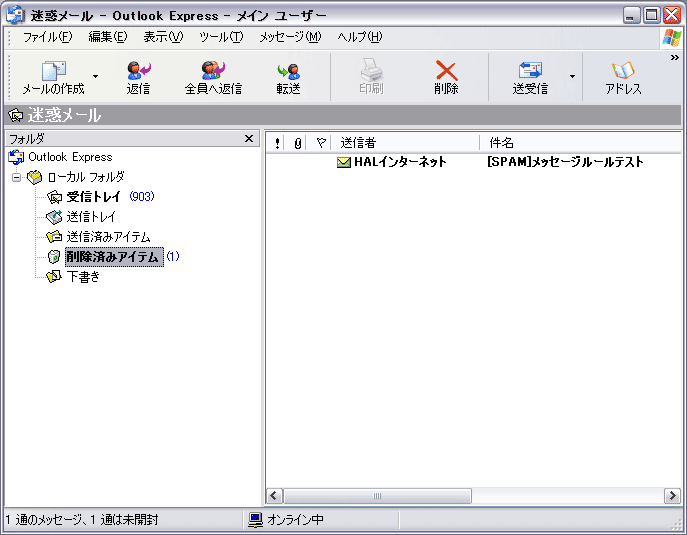Open the dropdown arrow next to メールの作成
The width and height of the screenshot is (687, 535).
[95, 77]
